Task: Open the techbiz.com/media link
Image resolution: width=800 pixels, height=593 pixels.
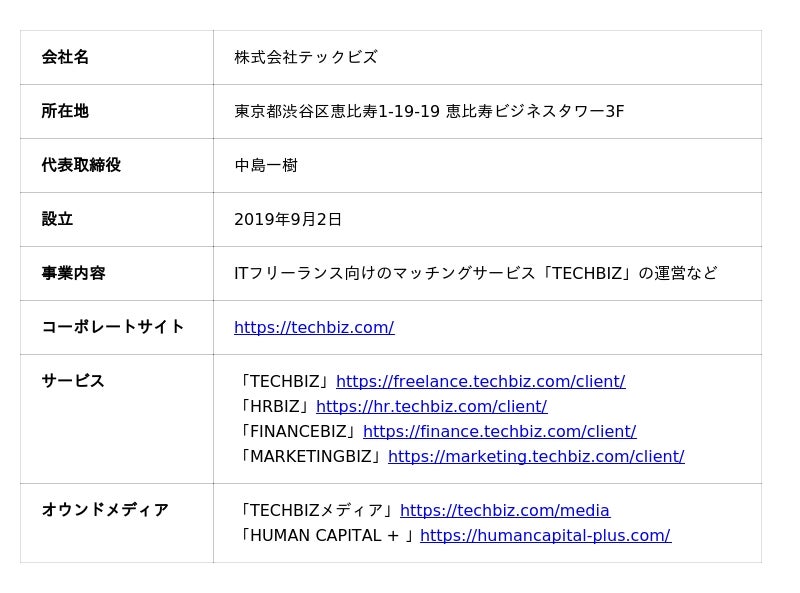Action: [504, 510]
